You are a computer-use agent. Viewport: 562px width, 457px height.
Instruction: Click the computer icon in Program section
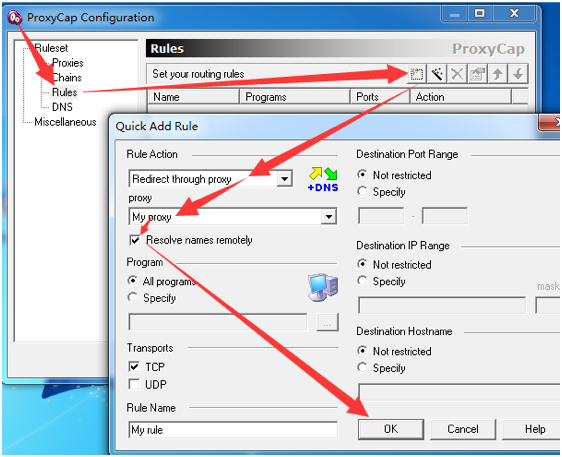(x=323, y=287)
